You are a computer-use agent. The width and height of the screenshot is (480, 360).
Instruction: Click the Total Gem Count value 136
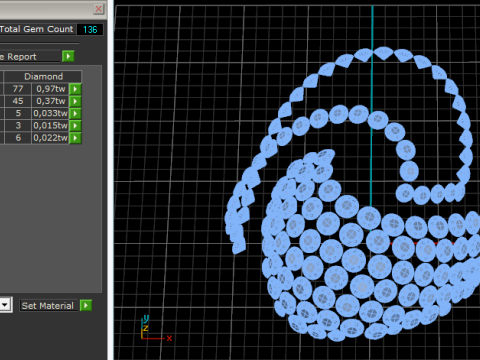coord(90,29)
